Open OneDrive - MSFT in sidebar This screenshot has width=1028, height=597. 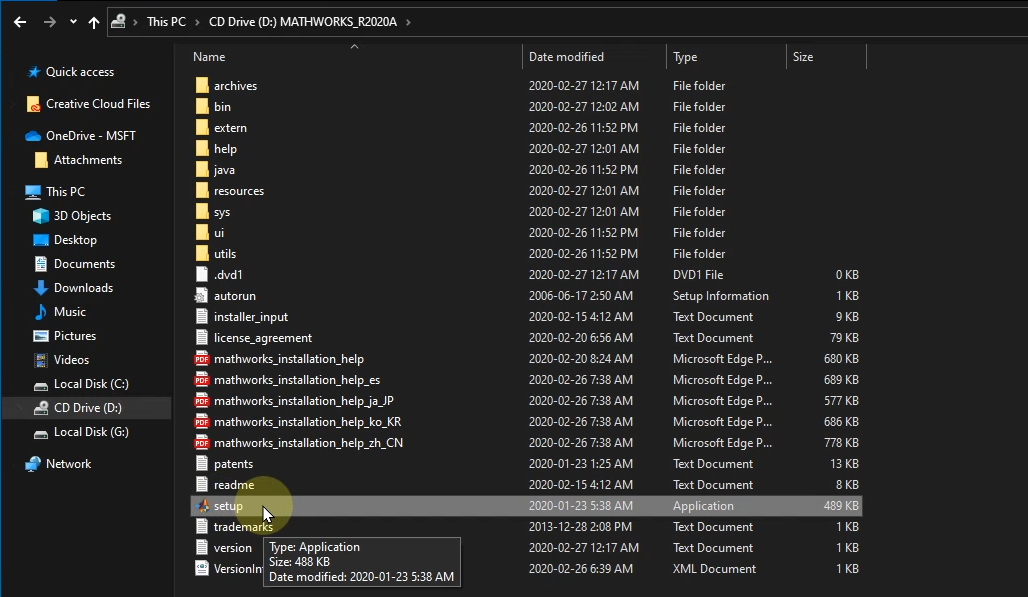(x=90, y=136)
